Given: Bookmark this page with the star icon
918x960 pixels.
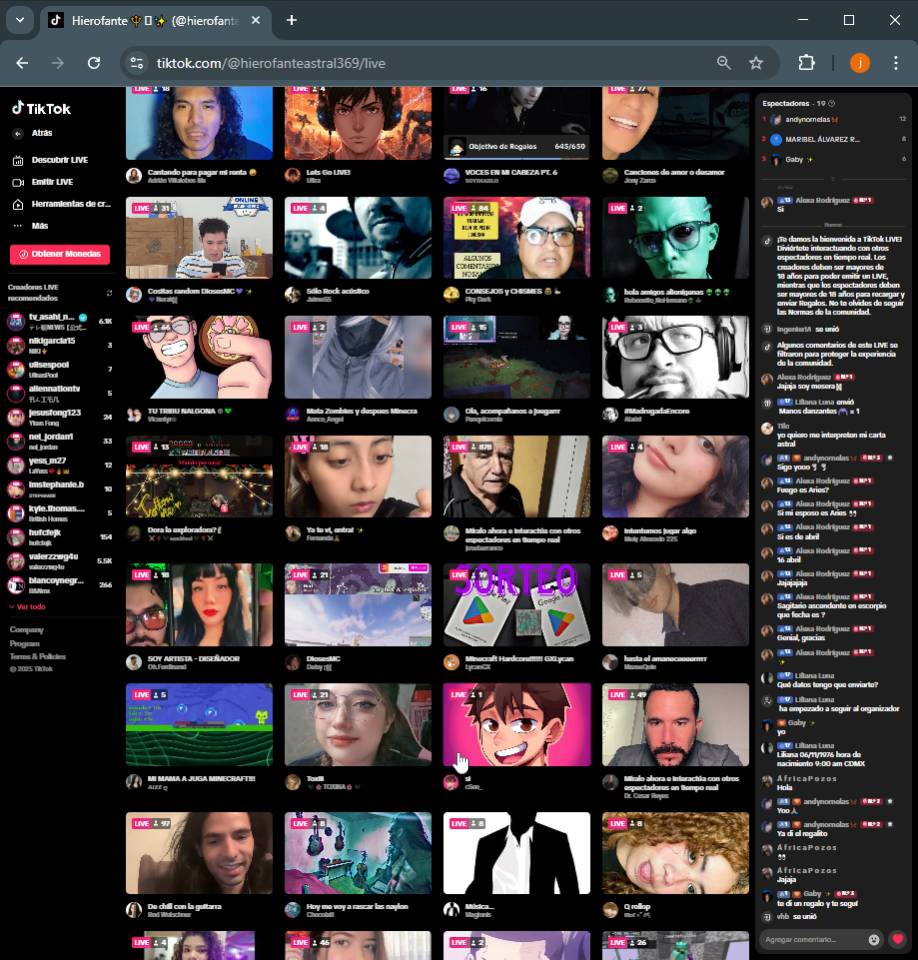Looking at the screenshot, I should [x=756, y=63].
